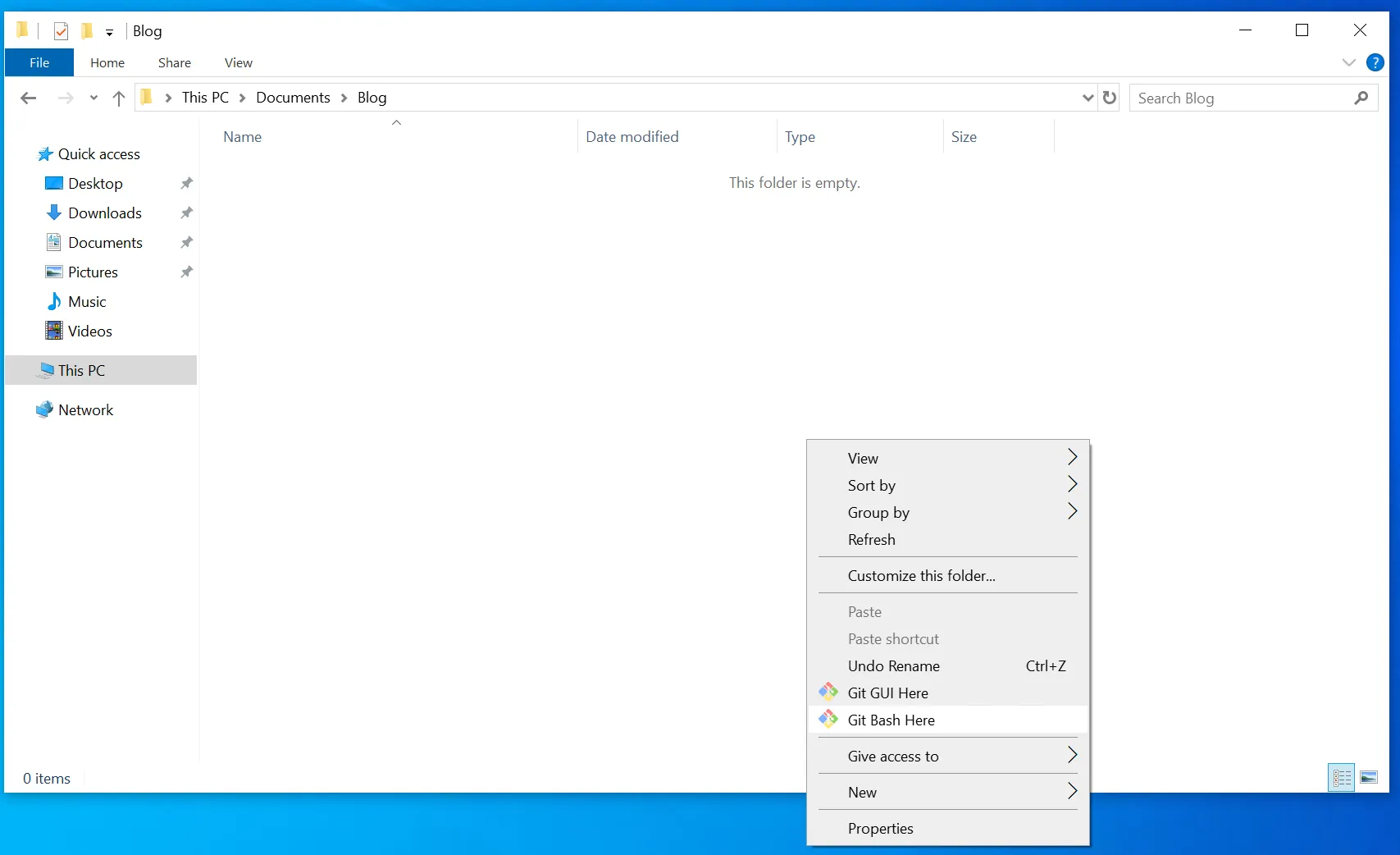This screenshot has height=855, width=1400.
Task: Click the Git GUI Here icon
Action: [x=828, y=693]
